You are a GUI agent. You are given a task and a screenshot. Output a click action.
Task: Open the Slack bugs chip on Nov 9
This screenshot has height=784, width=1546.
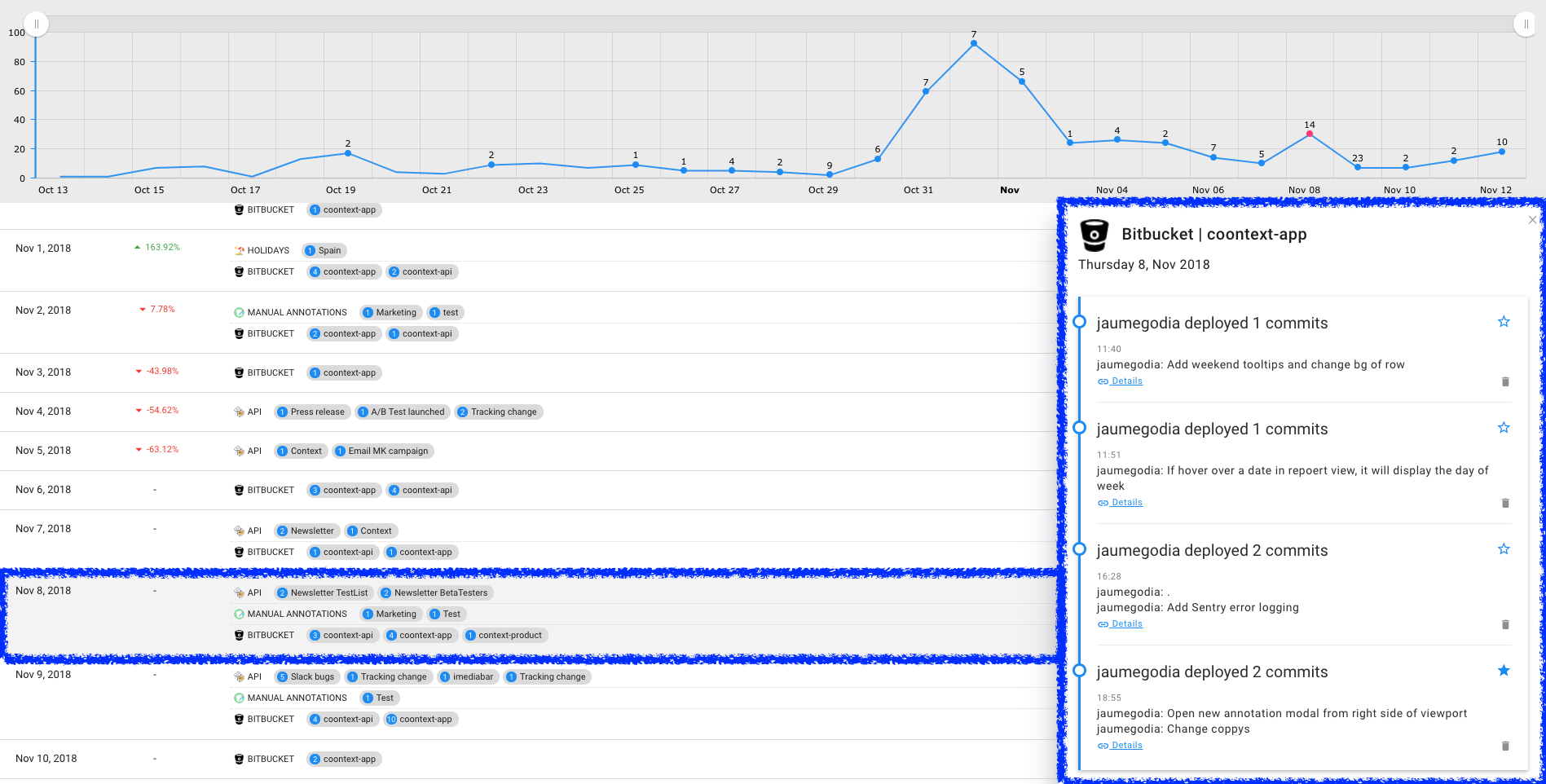307,676
